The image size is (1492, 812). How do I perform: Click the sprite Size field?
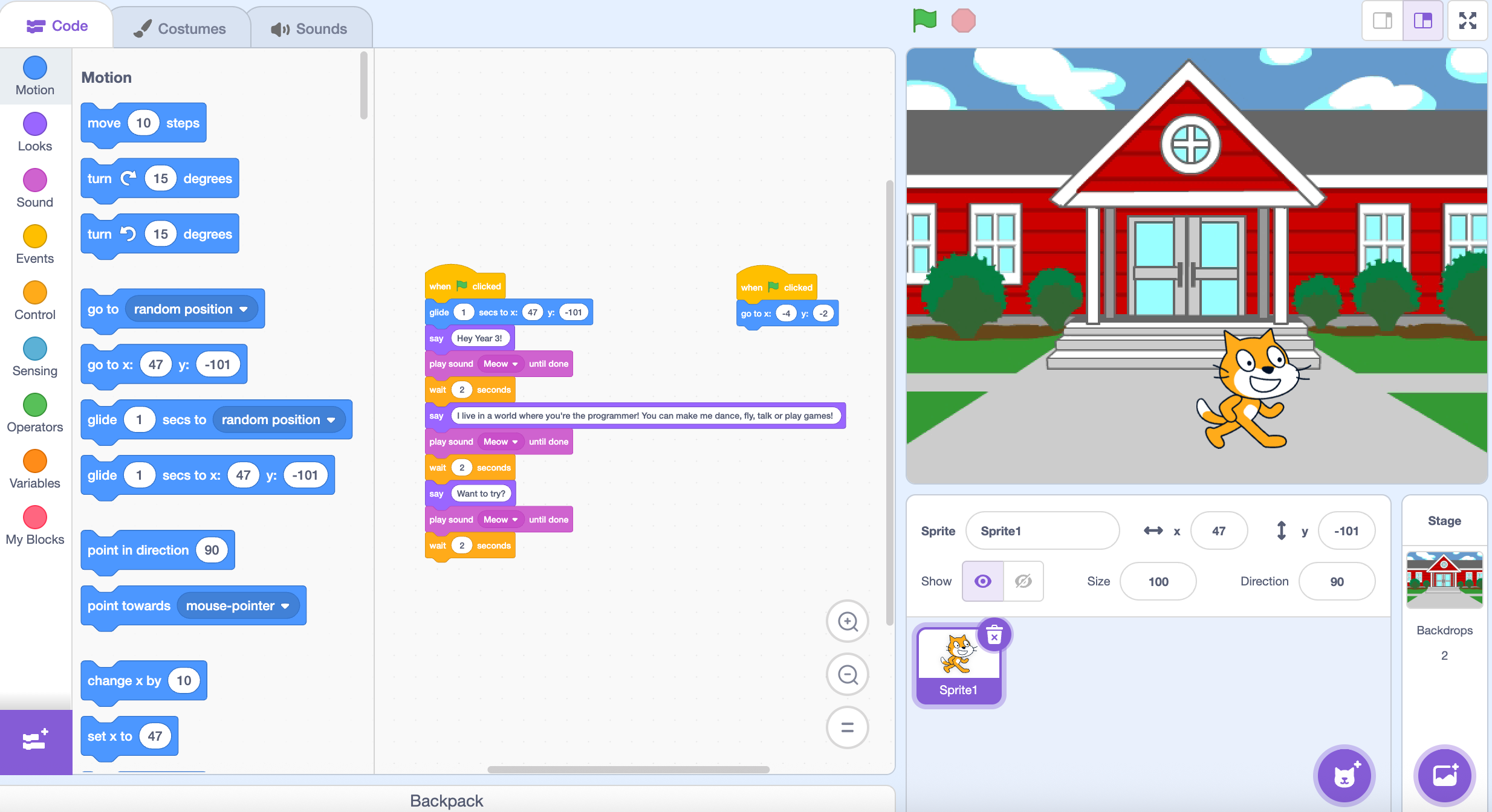tap(1158, 581)
